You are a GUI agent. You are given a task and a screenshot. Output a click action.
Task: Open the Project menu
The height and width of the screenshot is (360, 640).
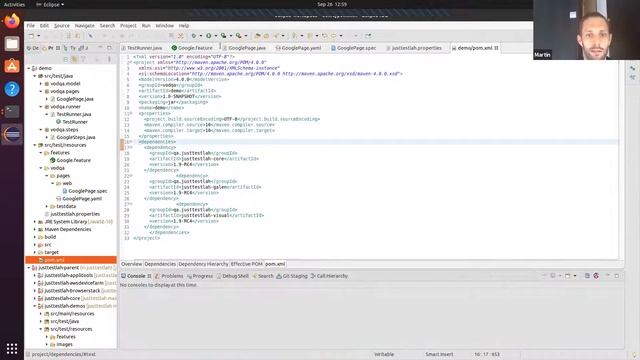pos(128,25)
